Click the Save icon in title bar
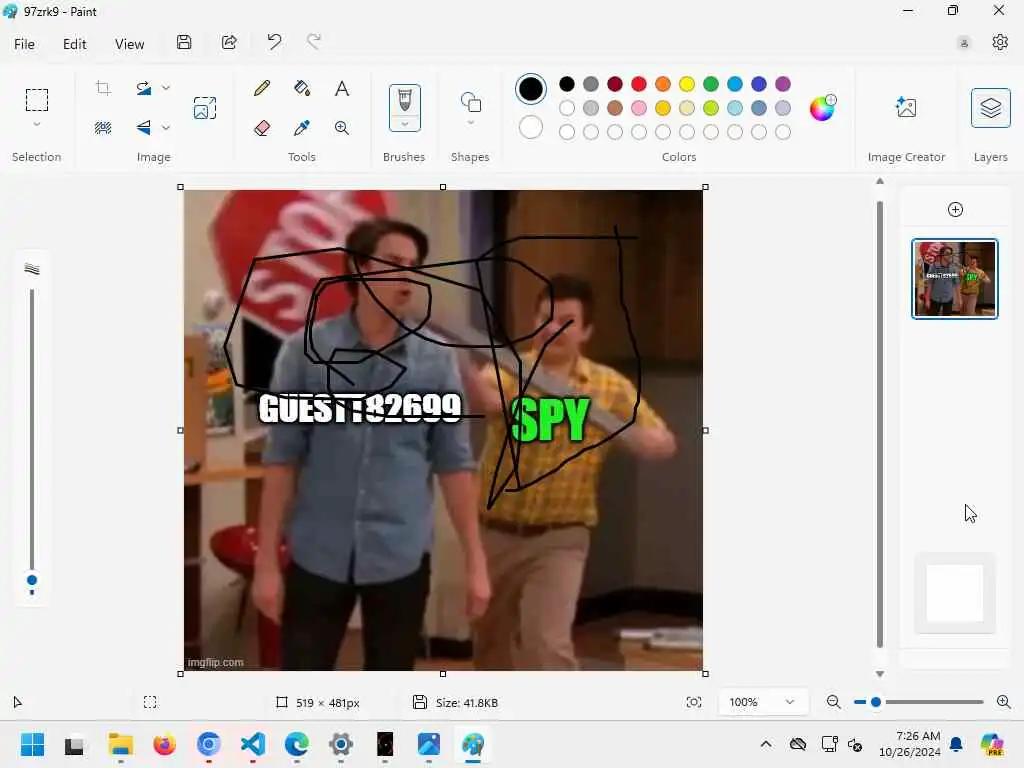 tap(184, 42)
